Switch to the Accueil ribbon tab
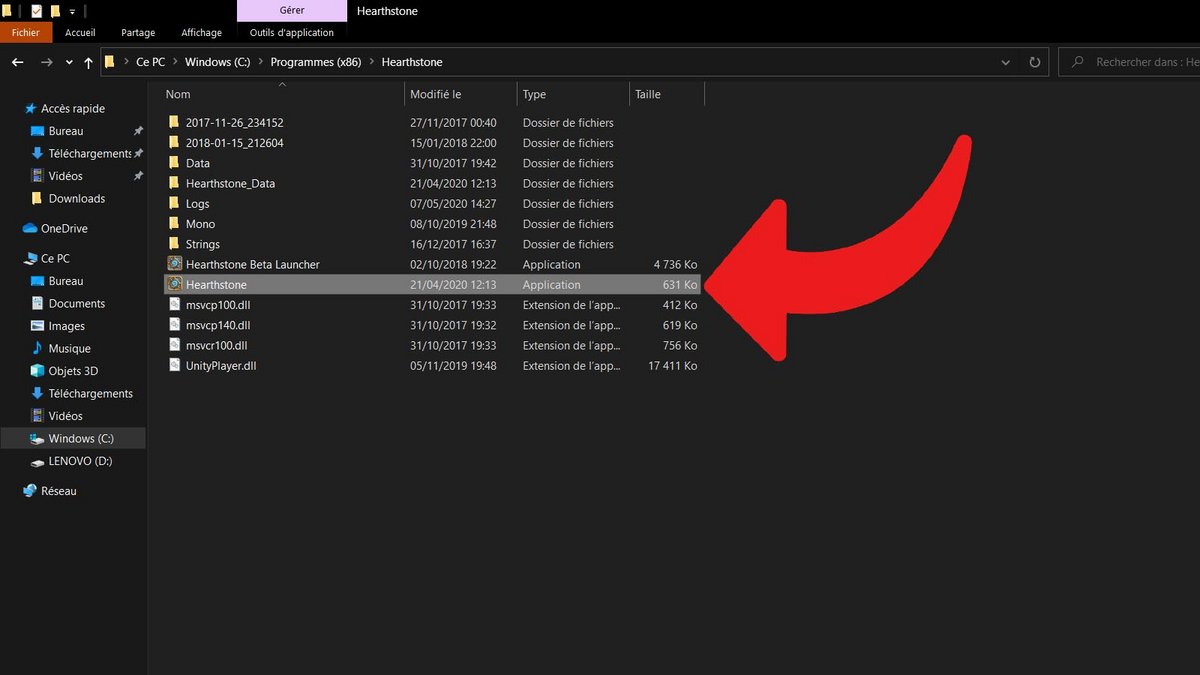Image resolution: width=1200 pixels, height=675 pixels. [80, 33]
